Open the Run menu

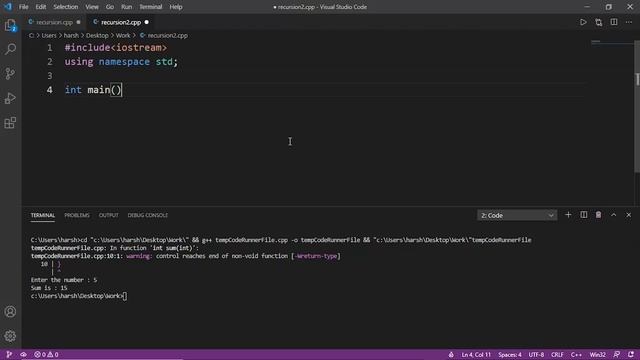click(x=127, y=7)
